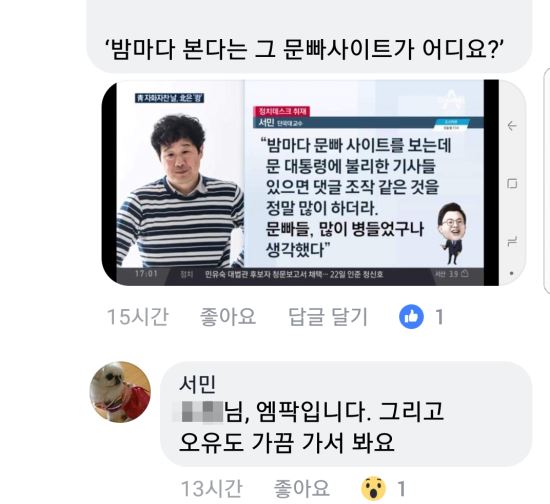This screenshot has height=504, width=550.
Task: Click the blue thumbs-up reaction icon
Action: click(411, 316)
